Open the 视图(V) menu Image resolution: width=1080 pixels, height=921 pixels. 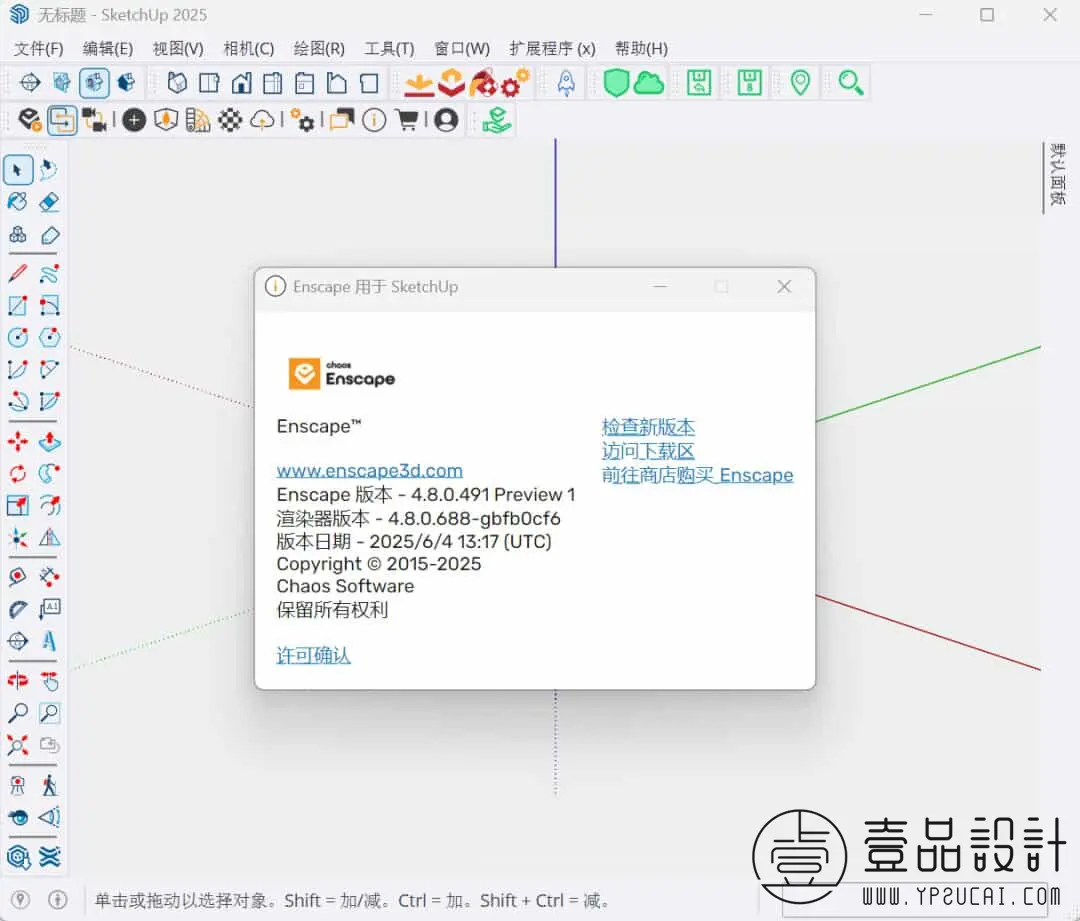[x=178, y=48]
